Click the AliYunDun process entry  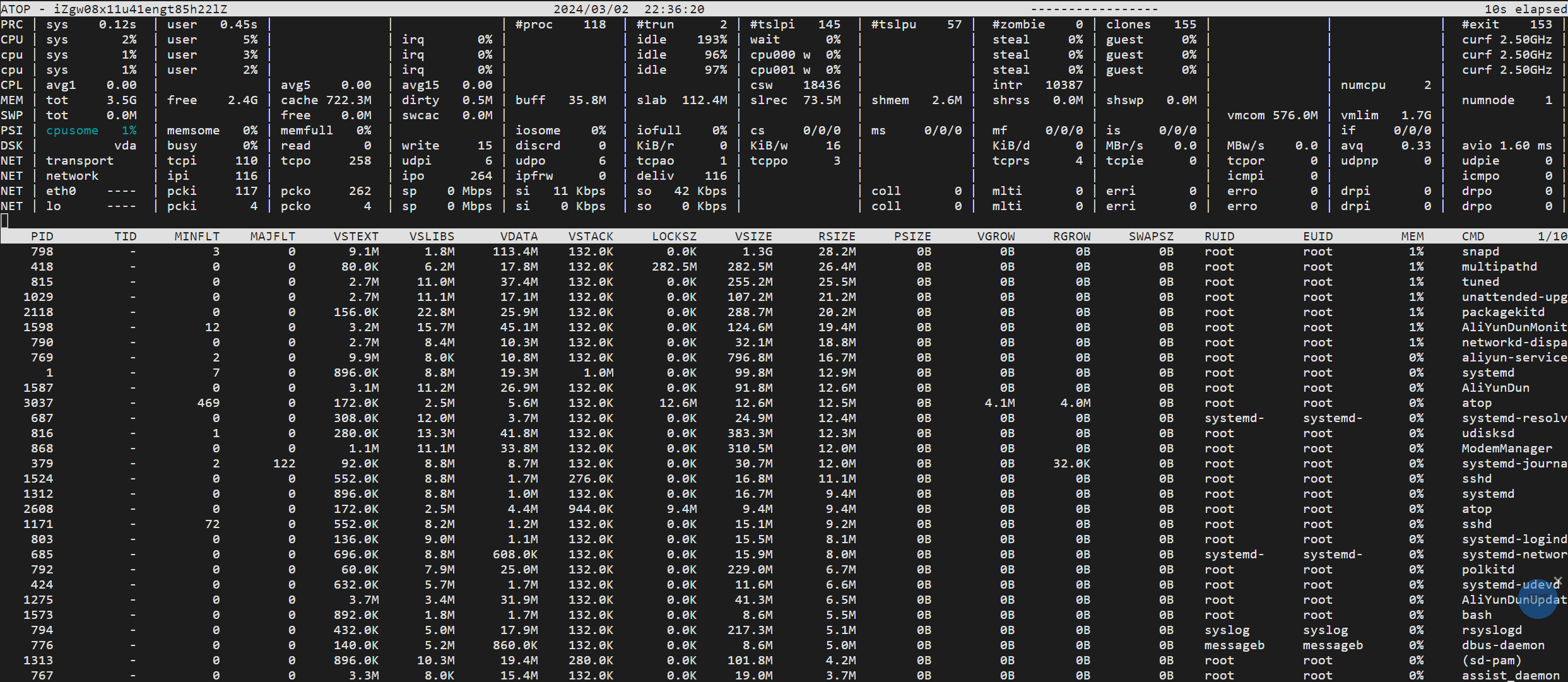pyautogui.click(x=1495, y=387)
